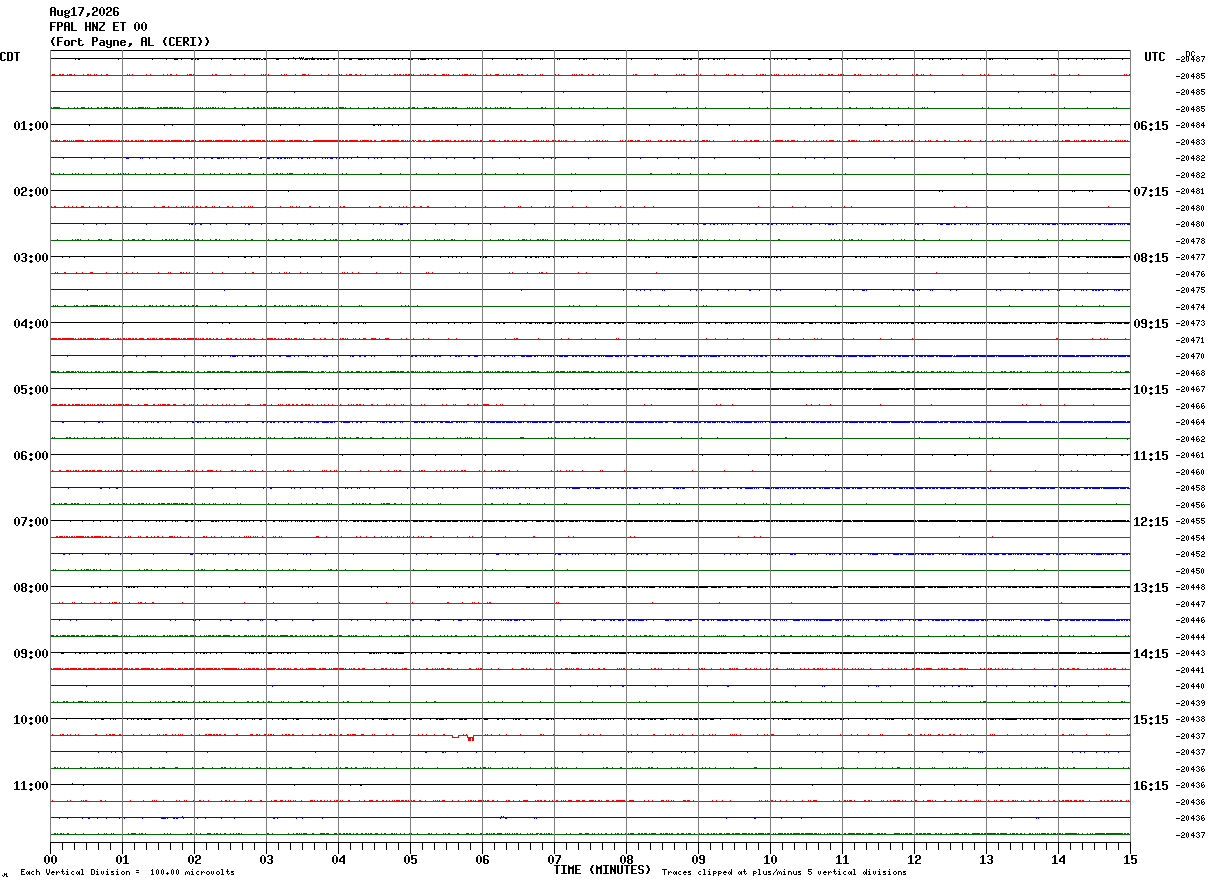Click minute 05 on the bottom time axis
Image resolution: width=1210 pixels, height=886 pixels.
410,859
